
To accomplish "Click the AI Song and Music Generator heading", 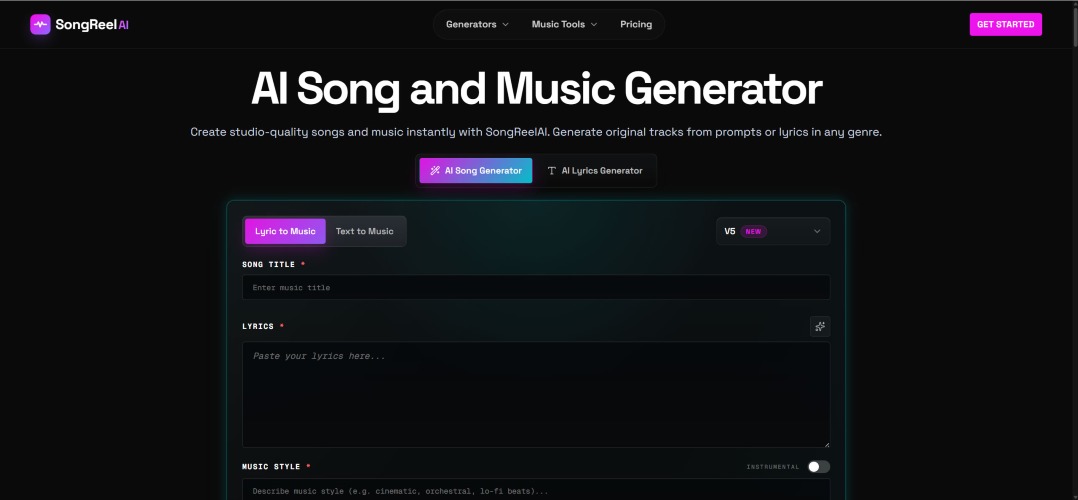I will (536, 89).
